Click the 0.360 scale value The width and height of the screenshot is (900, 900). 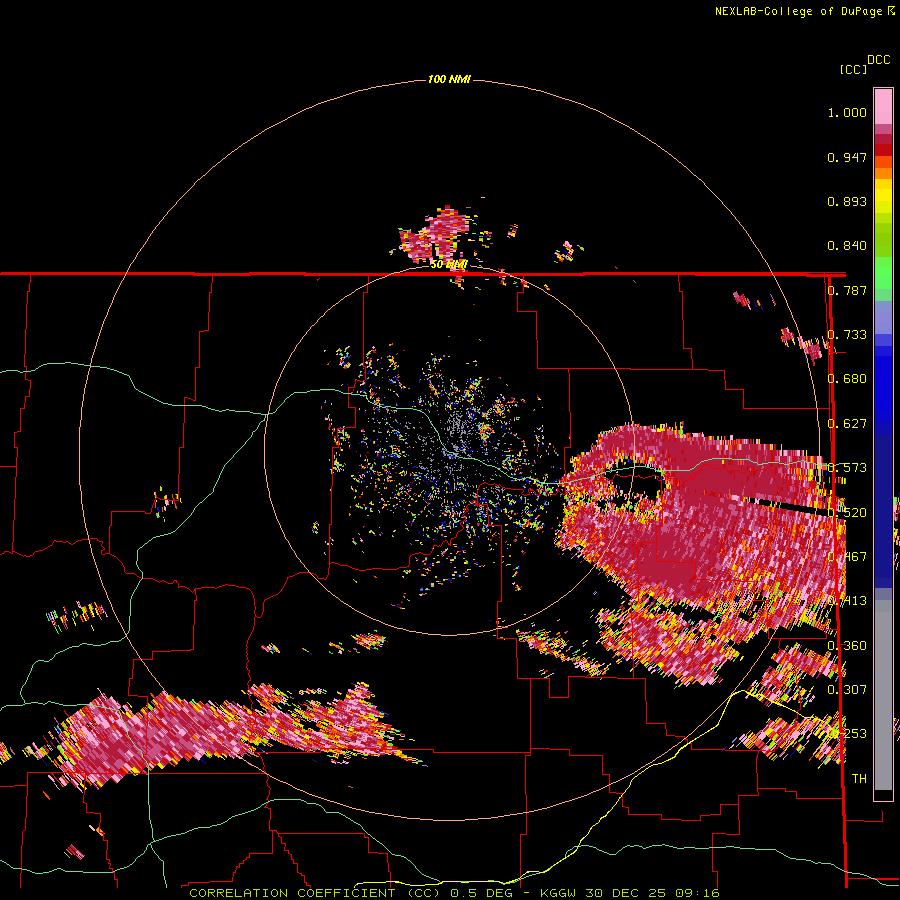pos(848,645)
